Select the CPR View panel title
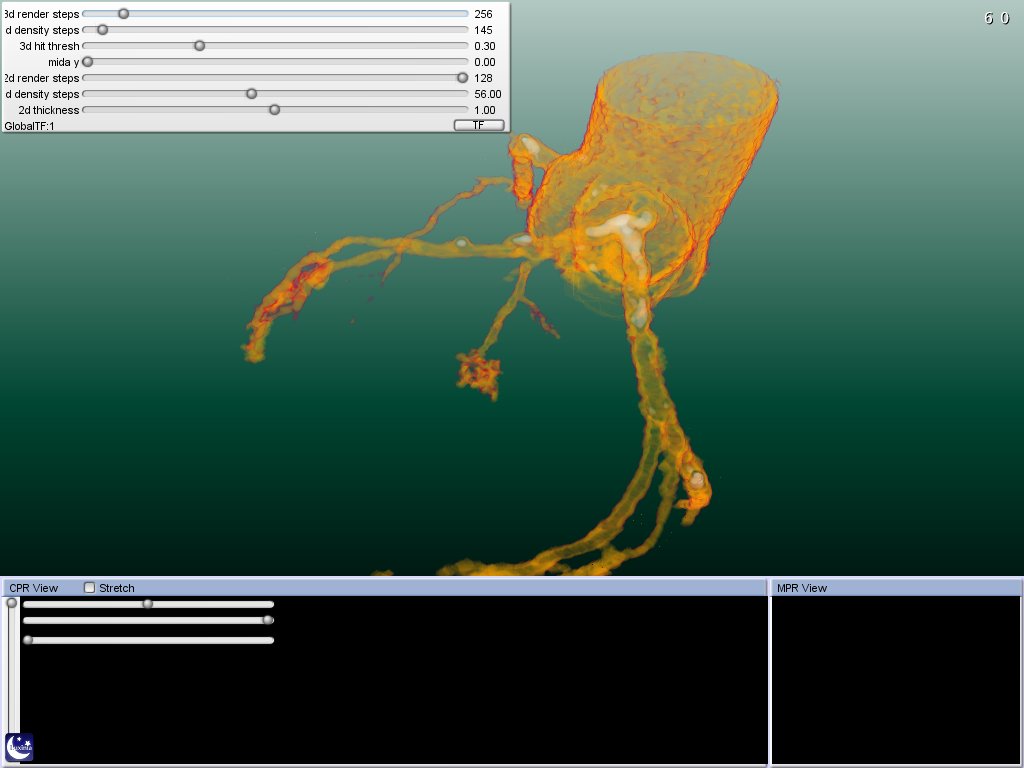 [x=34, y=588]
